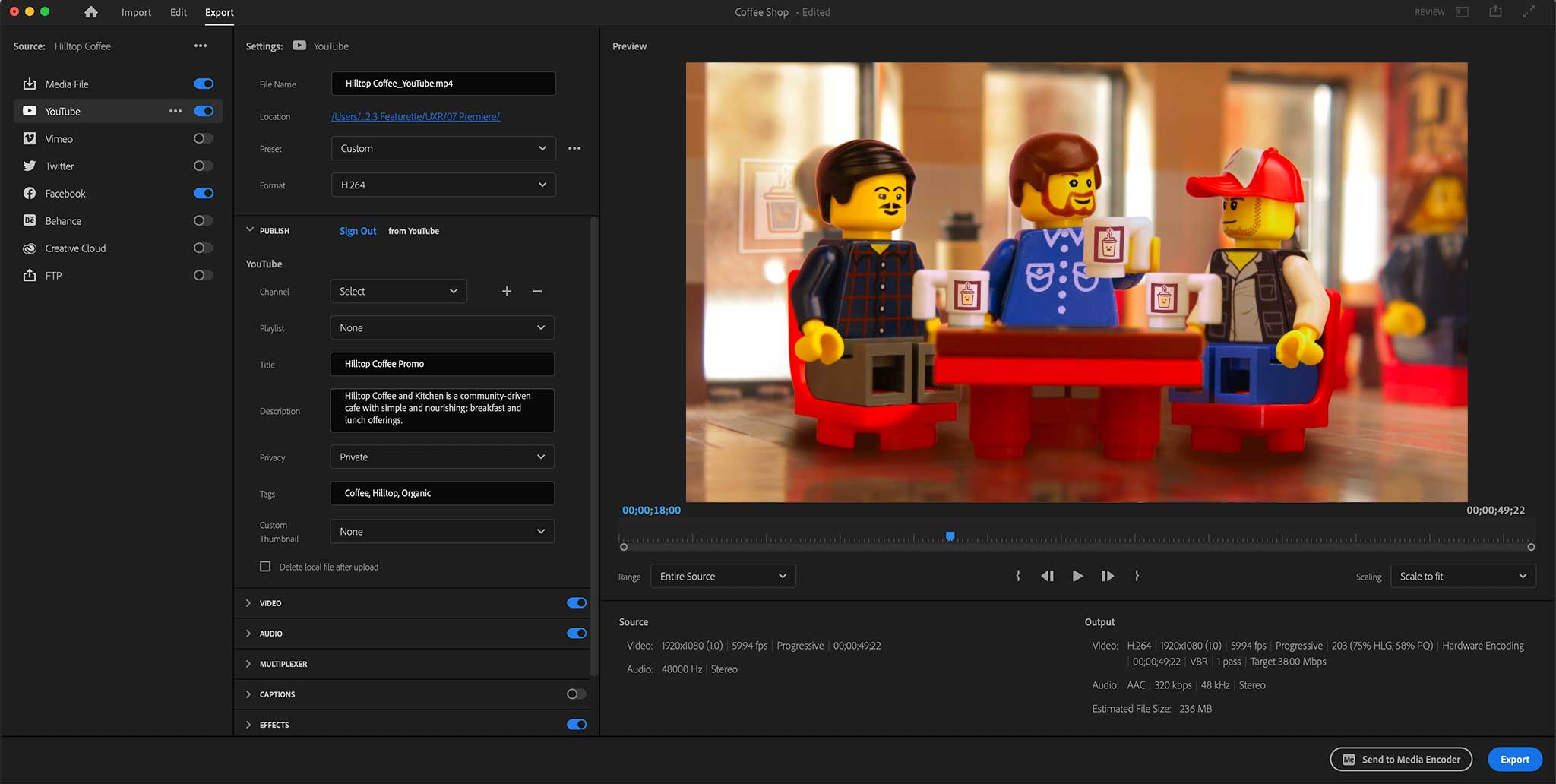The image size is (1556, 784).
Task: Open preset more options three-dot button
Action: click(x=574, y=148)
